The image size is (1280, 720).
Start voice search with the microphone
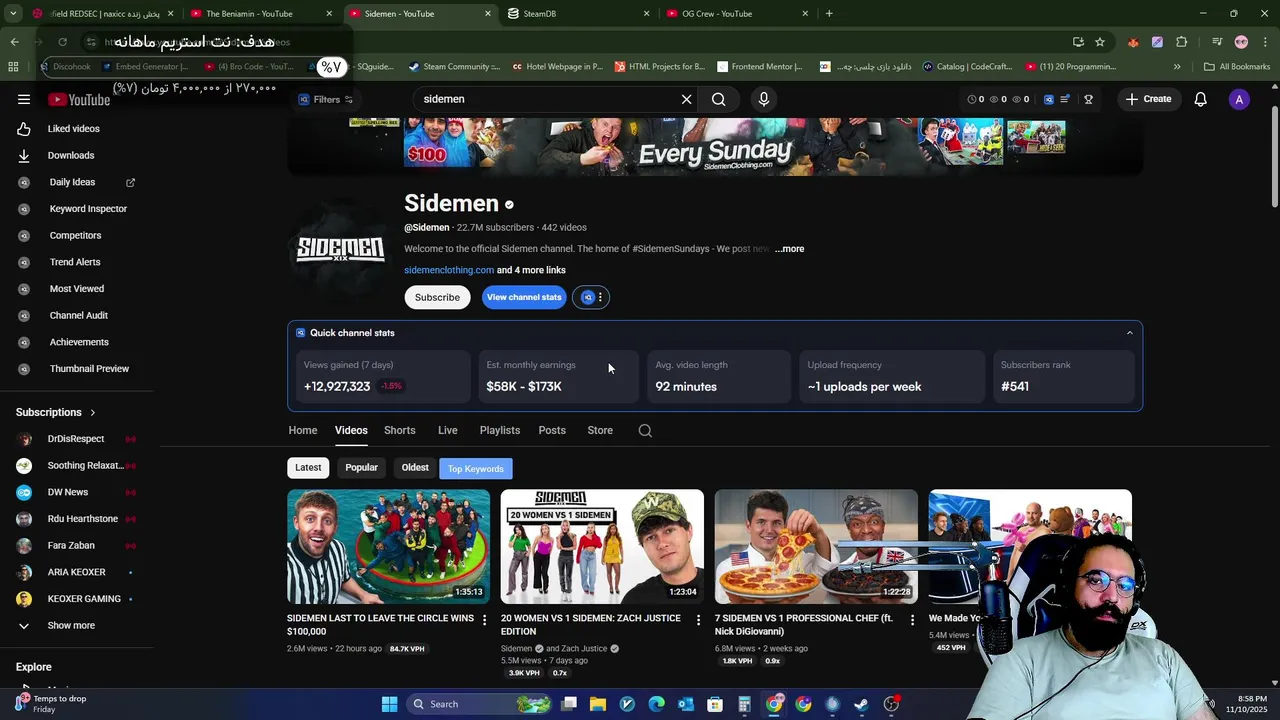tap(764, 99)
